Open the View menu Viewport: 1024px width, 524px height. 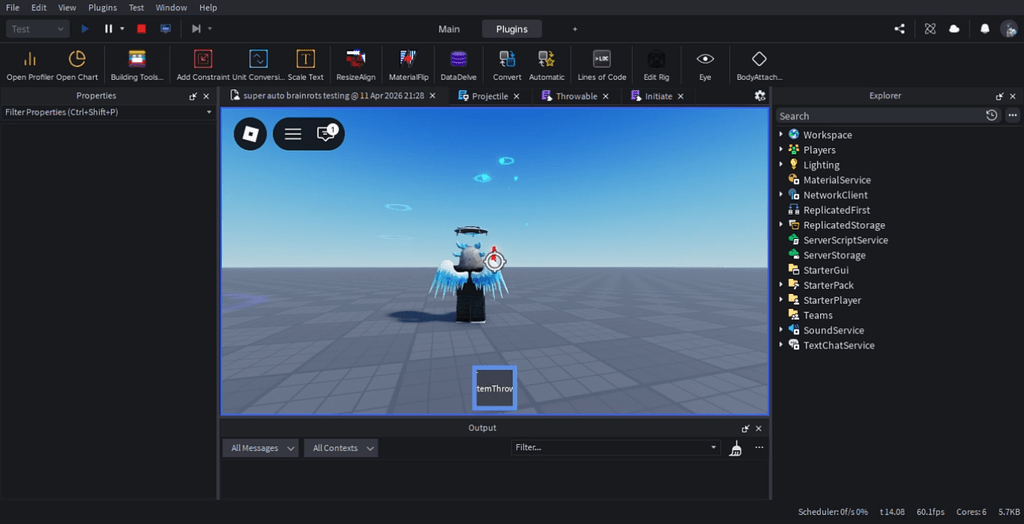coord(67,8)
